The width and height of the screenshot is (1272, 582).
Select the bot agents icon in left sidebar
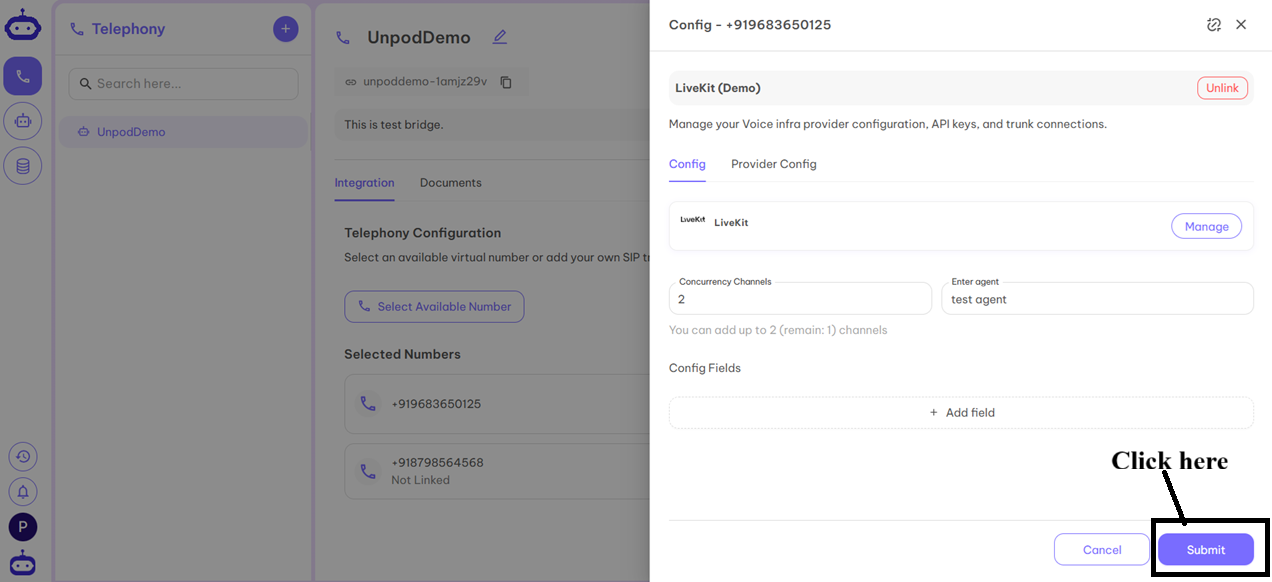(22, 120)
